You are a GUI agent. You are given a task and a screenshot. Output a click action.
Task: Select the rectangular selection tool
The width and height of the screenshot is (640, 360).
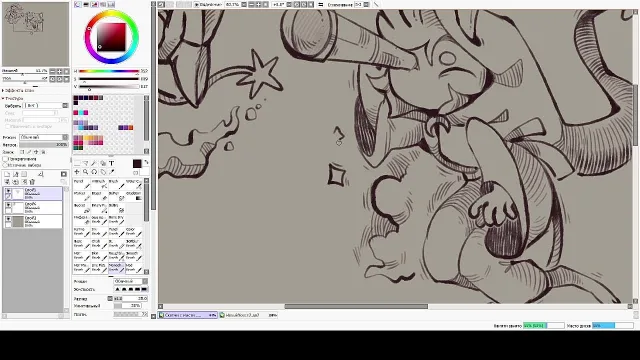point(77,163)
